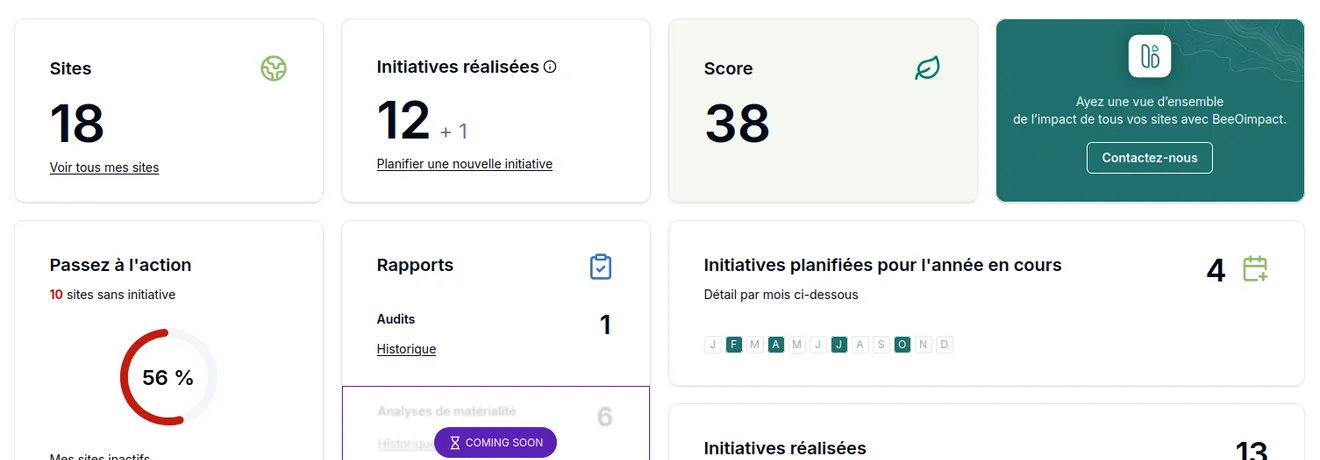The image size is (1320, 460).
Task: Click the Audits count 1
Action: (x=605, y=325)
